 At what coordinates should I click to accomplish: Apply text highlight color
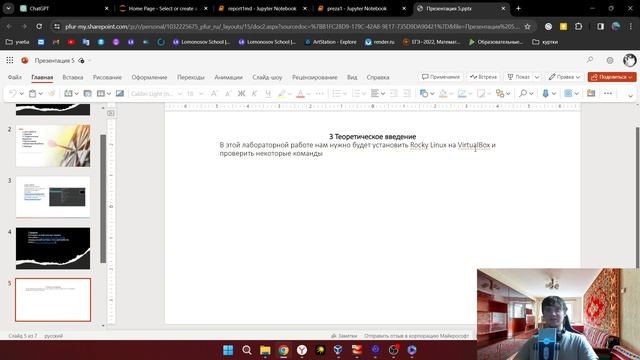tap(282, 93)
